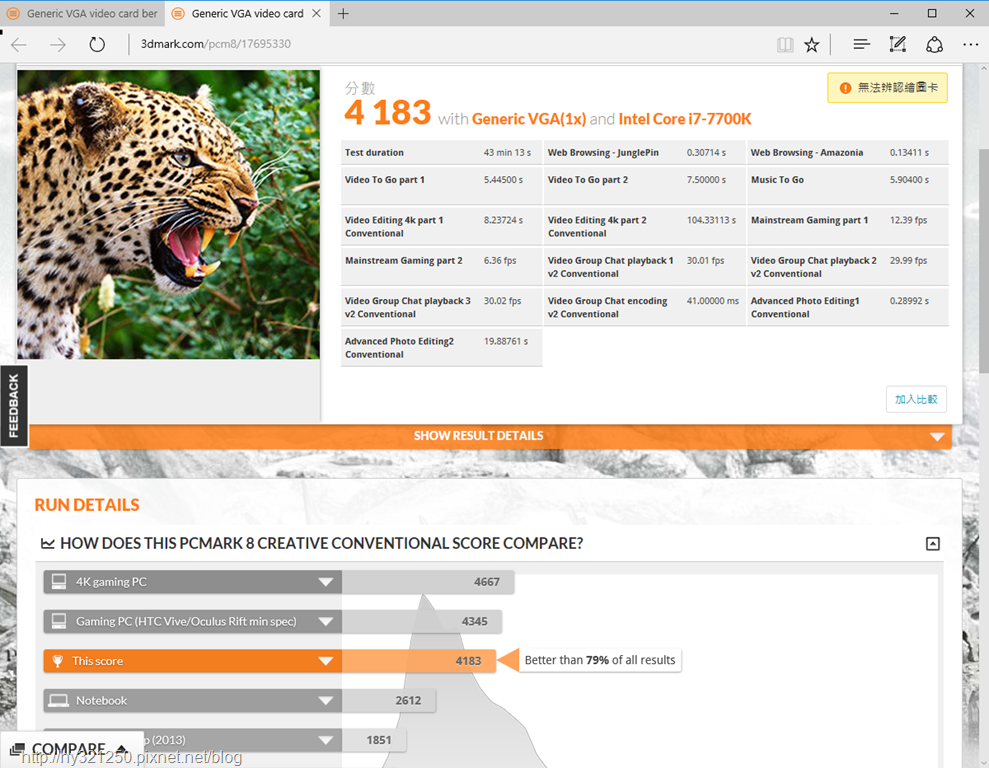Viewport: 989px width, 768px height.
Task: Reload the page with refresh icon
Action: [97, 45]
